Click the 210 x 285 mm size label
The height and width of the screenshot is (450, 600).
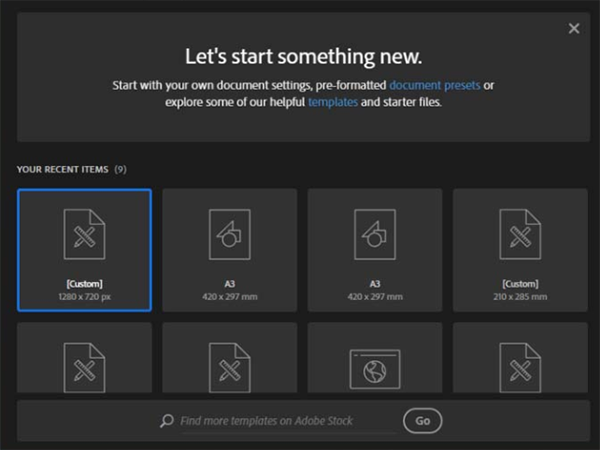(x=520, y=297)
